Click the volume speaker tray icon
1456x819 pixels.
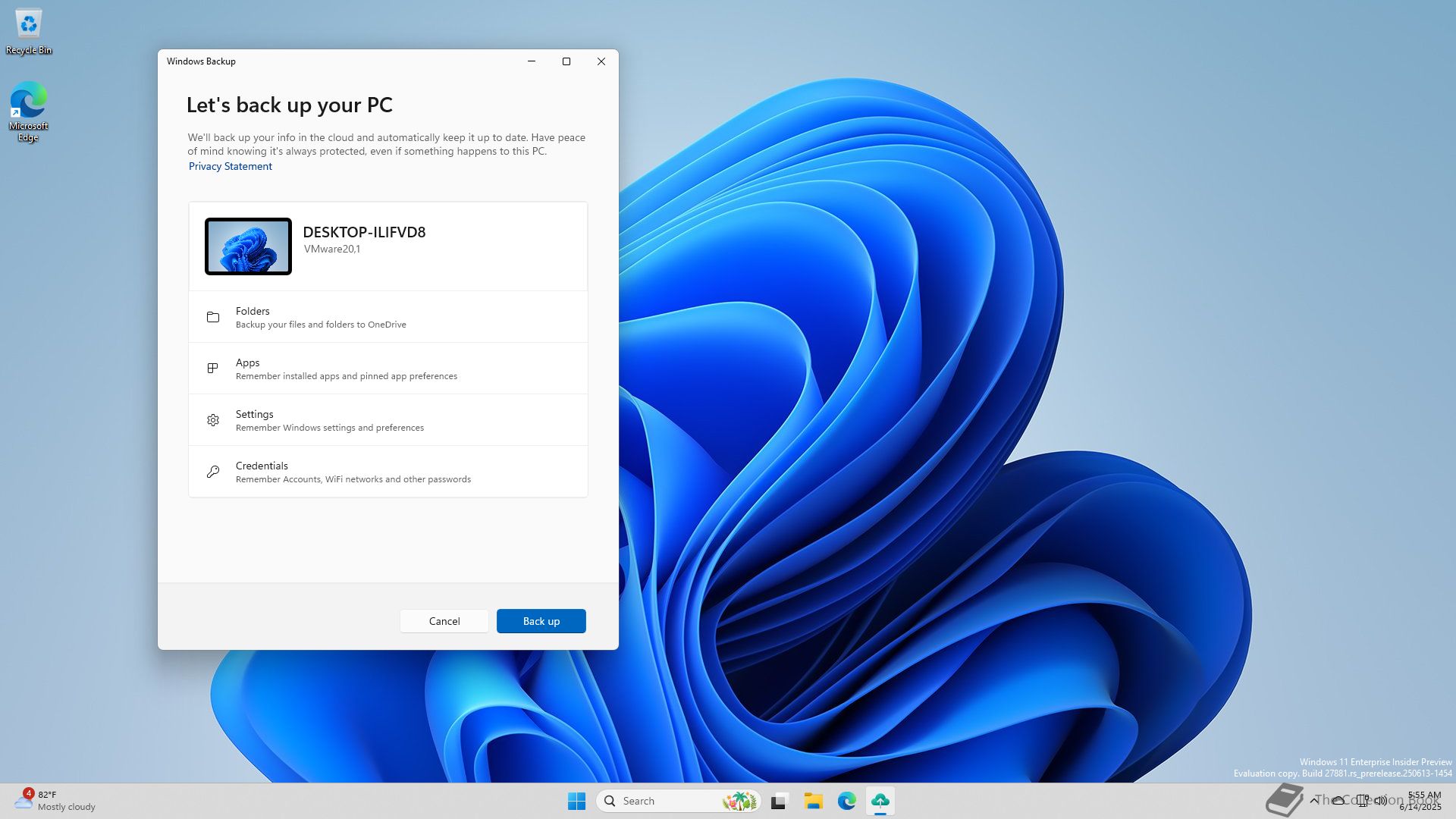tap(1381, 800)
